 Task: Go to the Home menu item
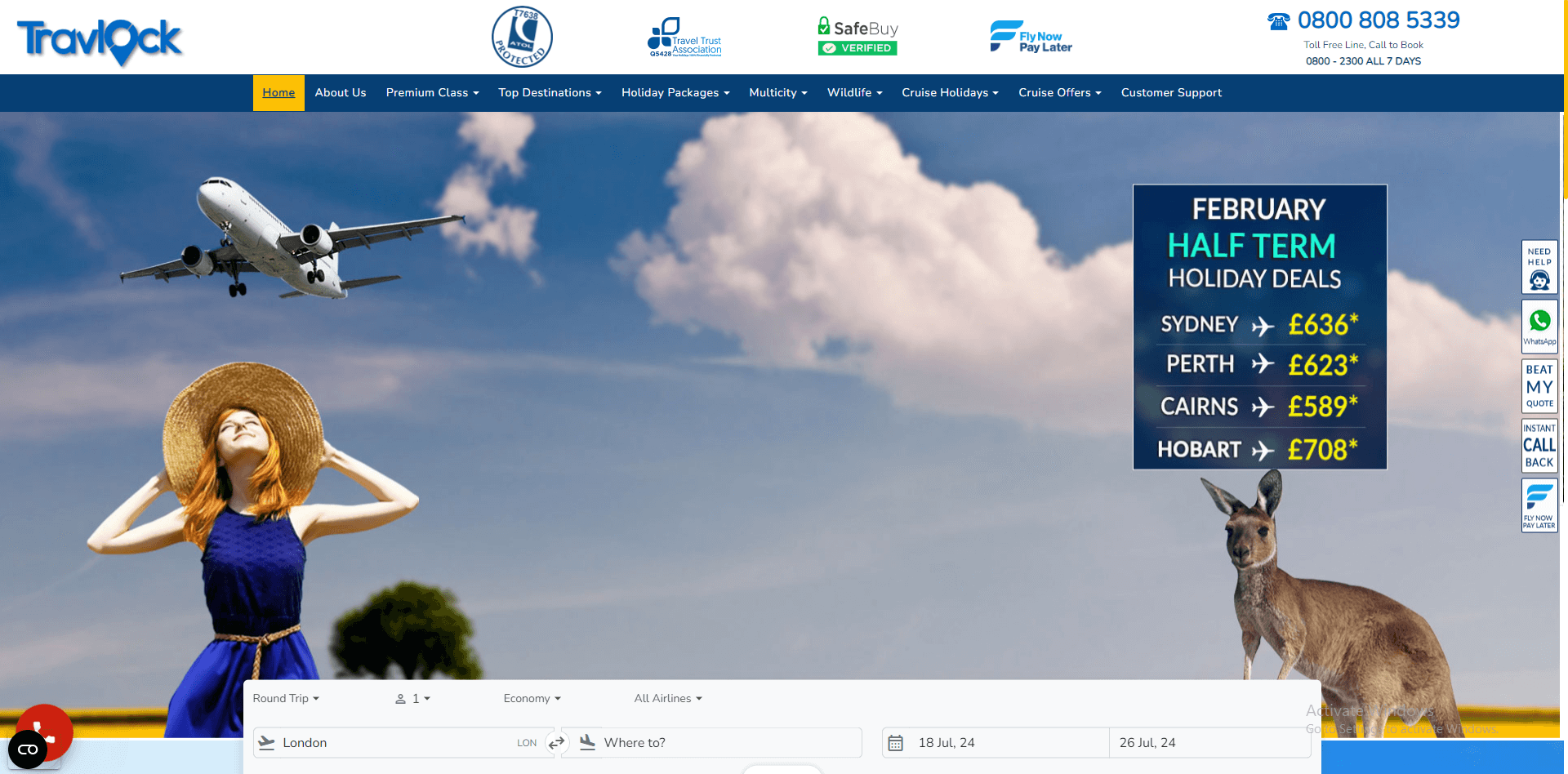(x=278, y=93)
